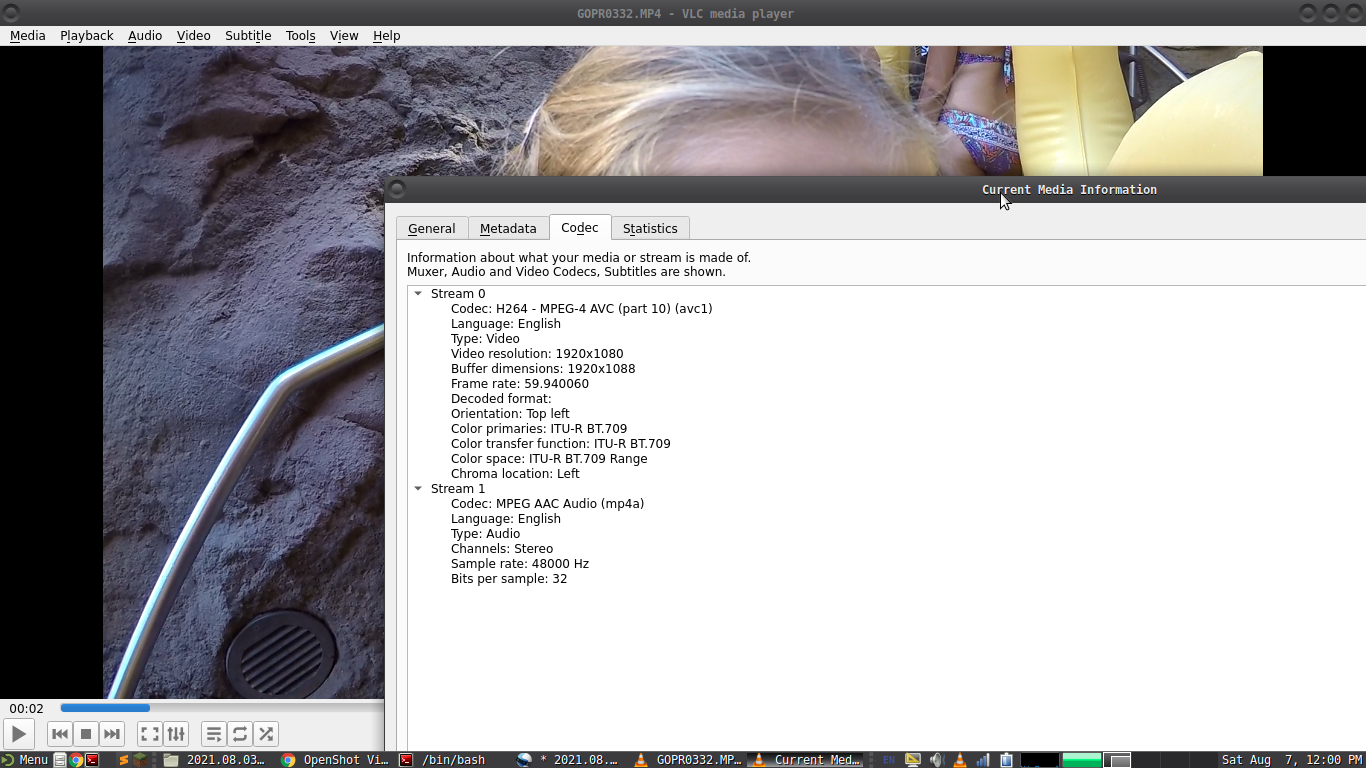The height and width of the screenshot is (768, 1366).
Task: Click the EN keyboard layout indicator
Action: (x=888, y=760)
